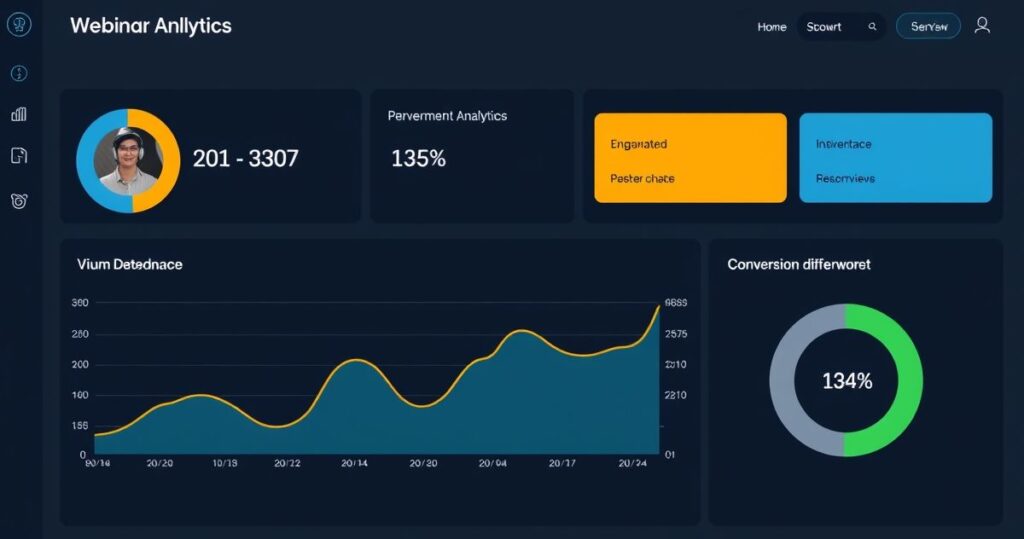Click inside the Scowrt search field

click(826, 27)
